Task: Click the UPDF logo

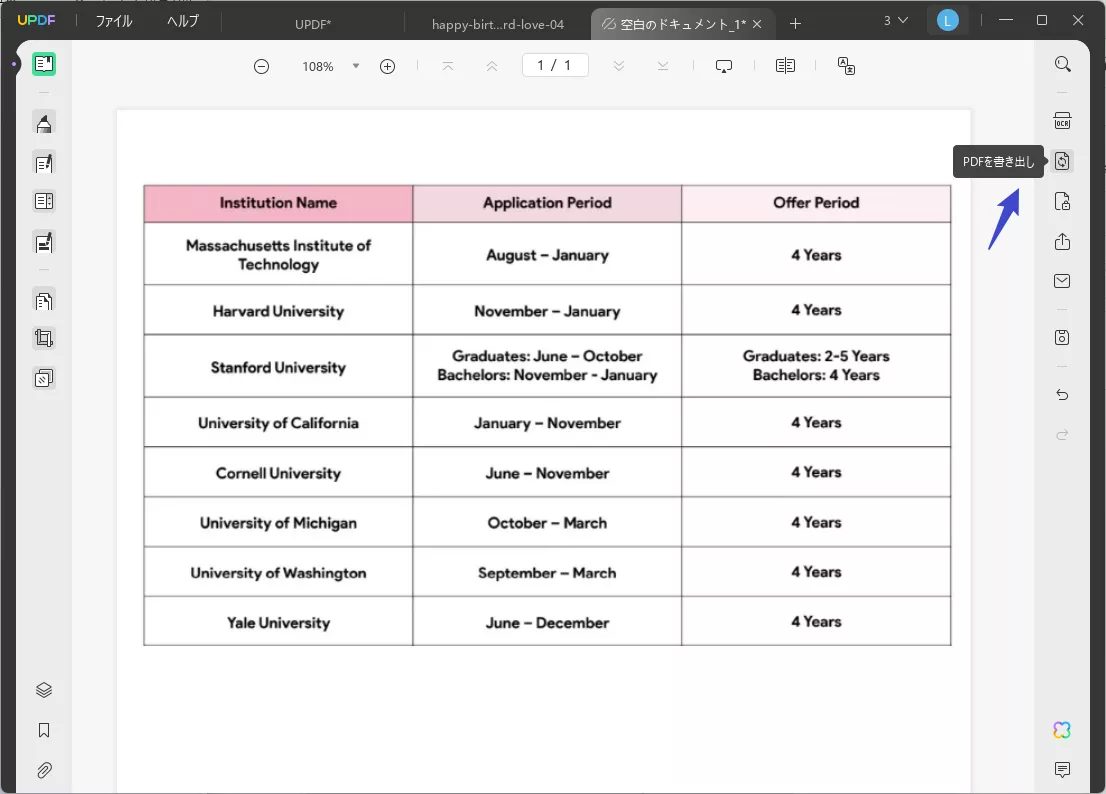Action: [36, 20]
